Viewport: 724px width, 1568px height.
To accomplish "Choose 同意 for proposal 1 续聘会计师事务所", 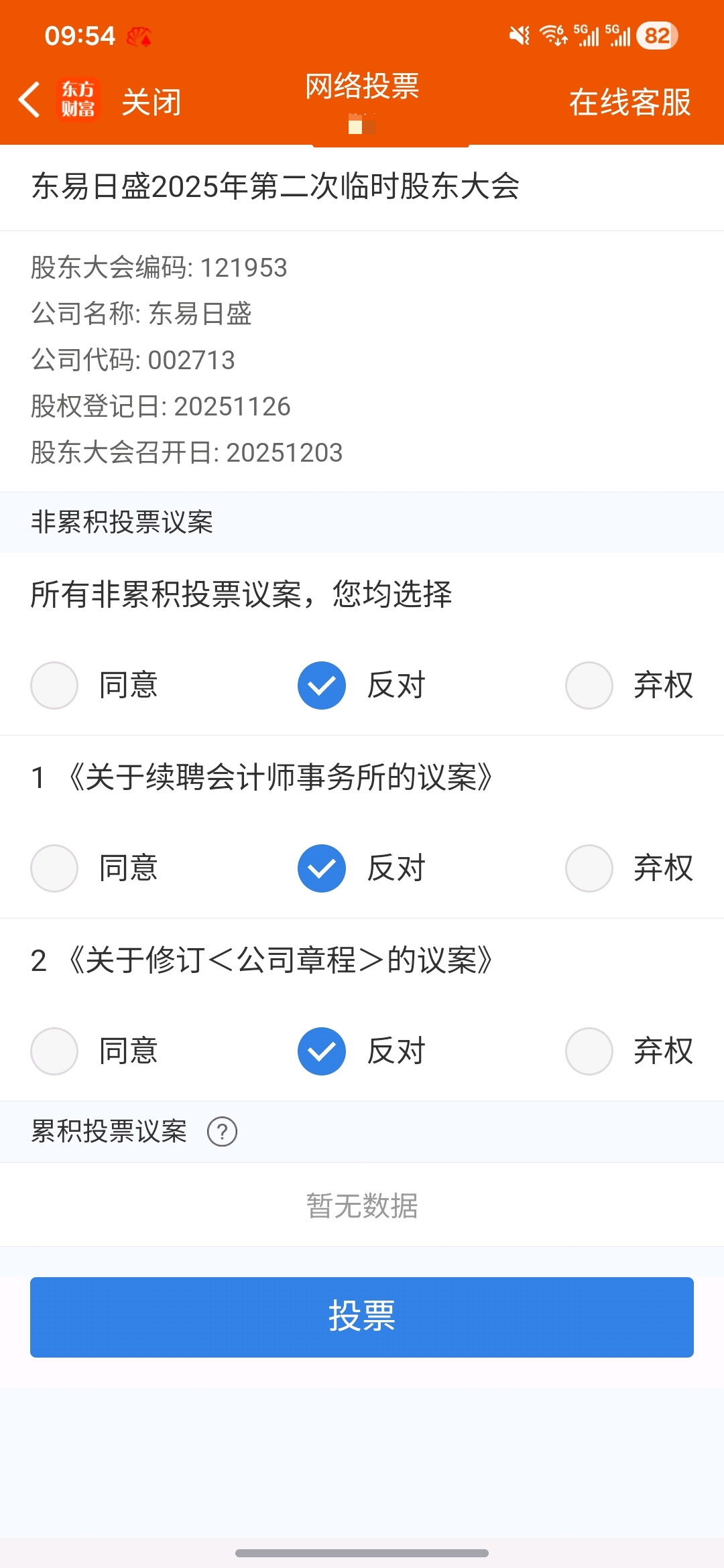I will coord(54,868).
